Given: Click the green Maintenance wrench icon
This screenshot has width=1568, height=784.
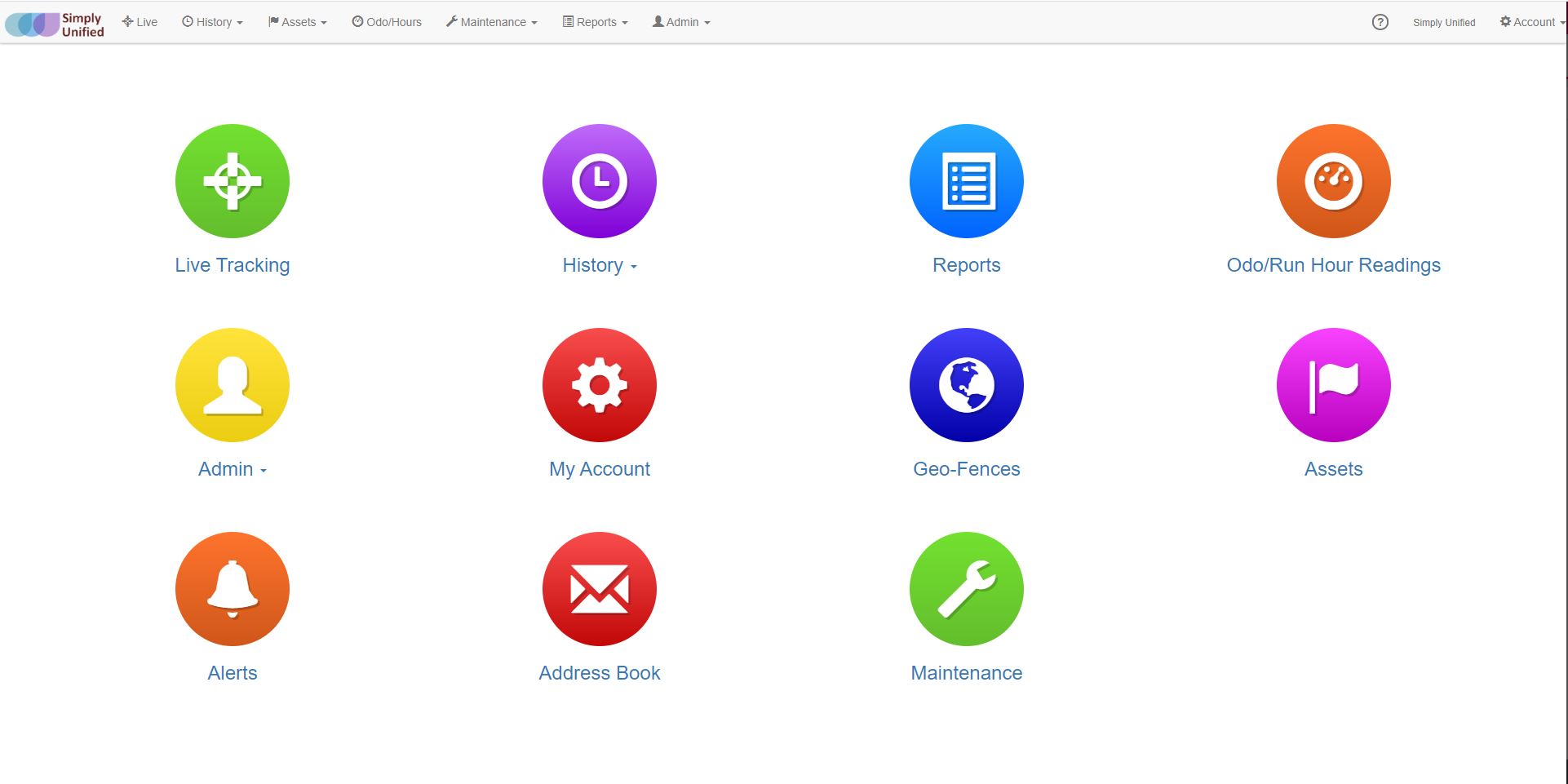Looking at the screenshot, I should pyautogui.click(x=967, y=589).
